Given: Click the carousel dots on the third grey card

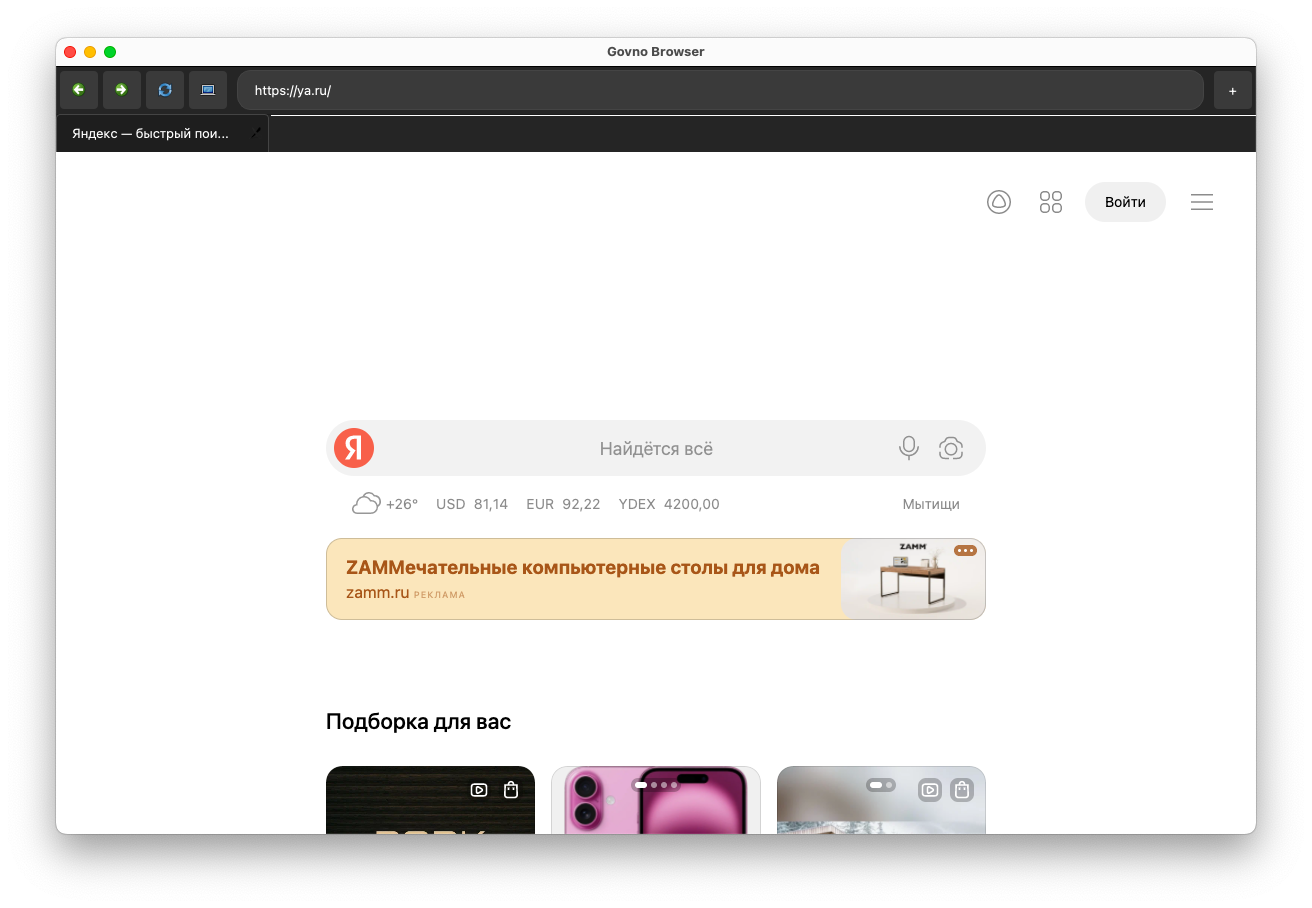Looking at the screenshot, I should 881,785.
